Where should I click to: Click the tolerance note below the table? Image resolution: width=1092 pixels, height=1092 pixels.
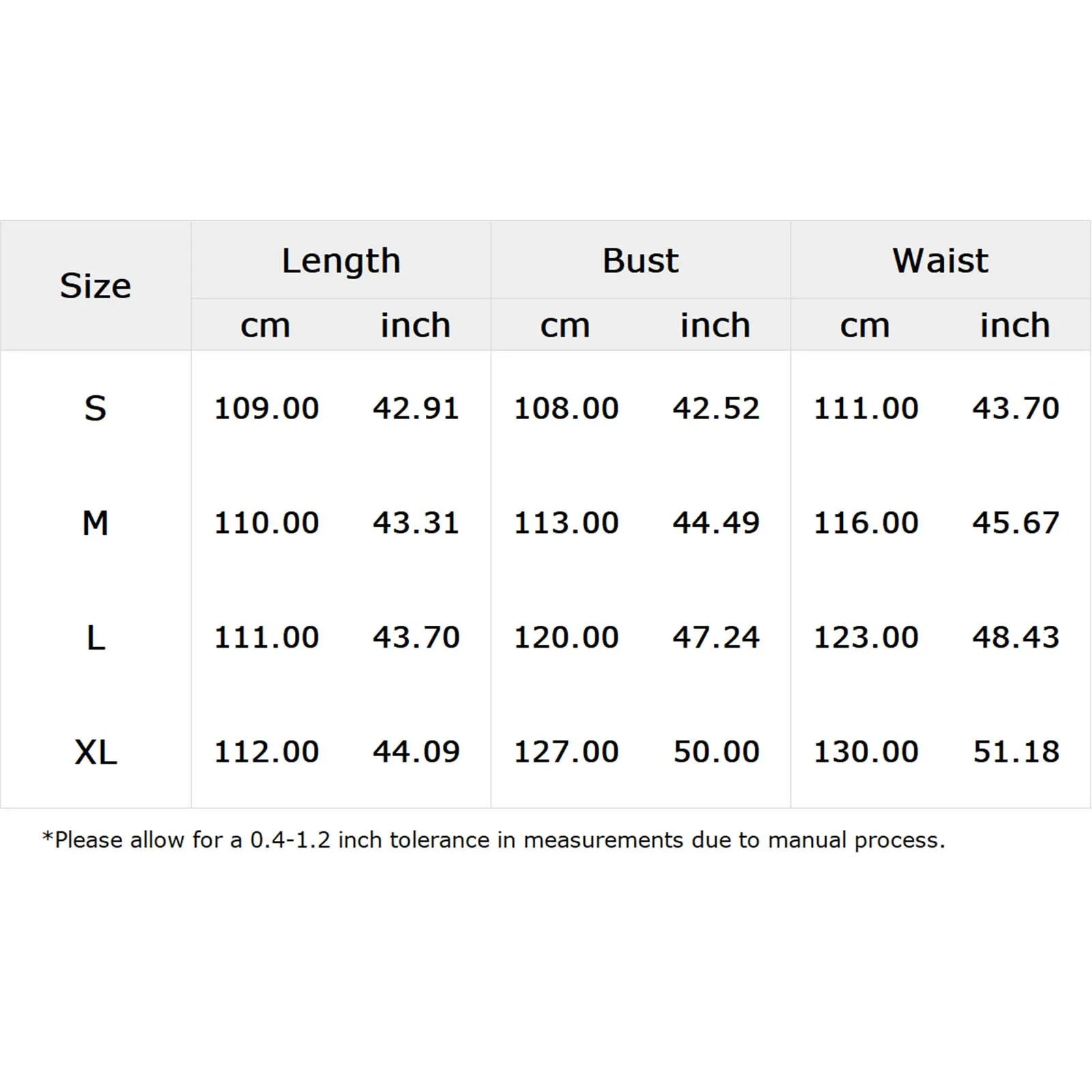pos(493,840)
